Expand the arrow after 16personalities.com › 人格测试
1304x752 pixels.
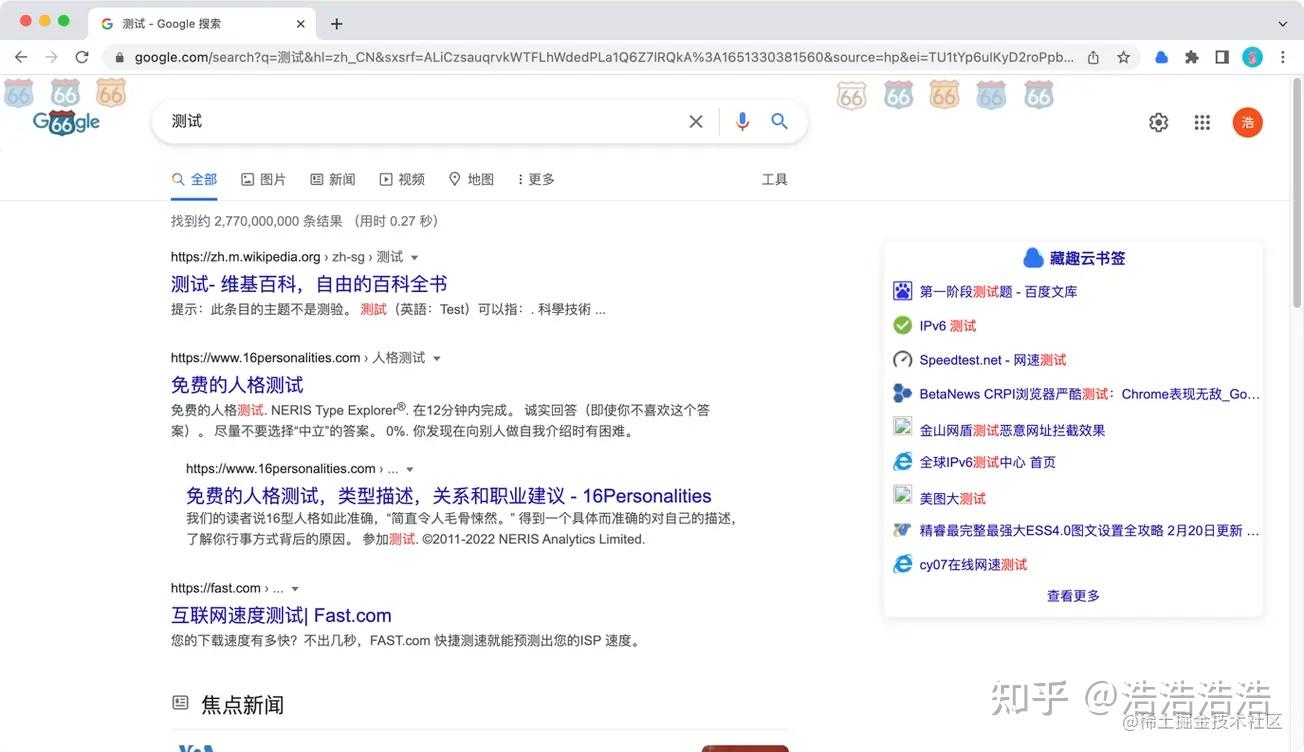coord(436,359)
